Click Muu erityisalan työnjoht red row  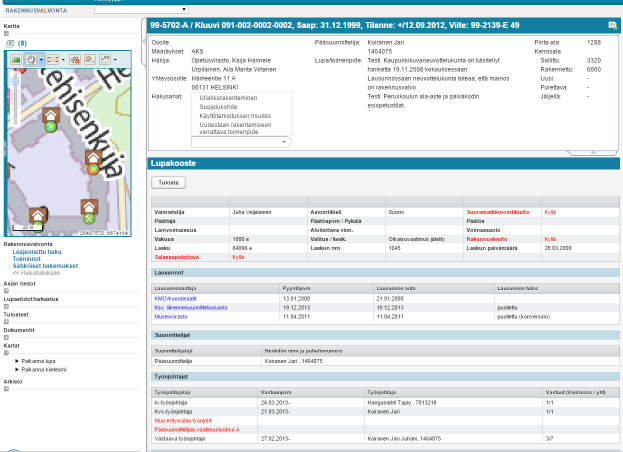[183, 421]
